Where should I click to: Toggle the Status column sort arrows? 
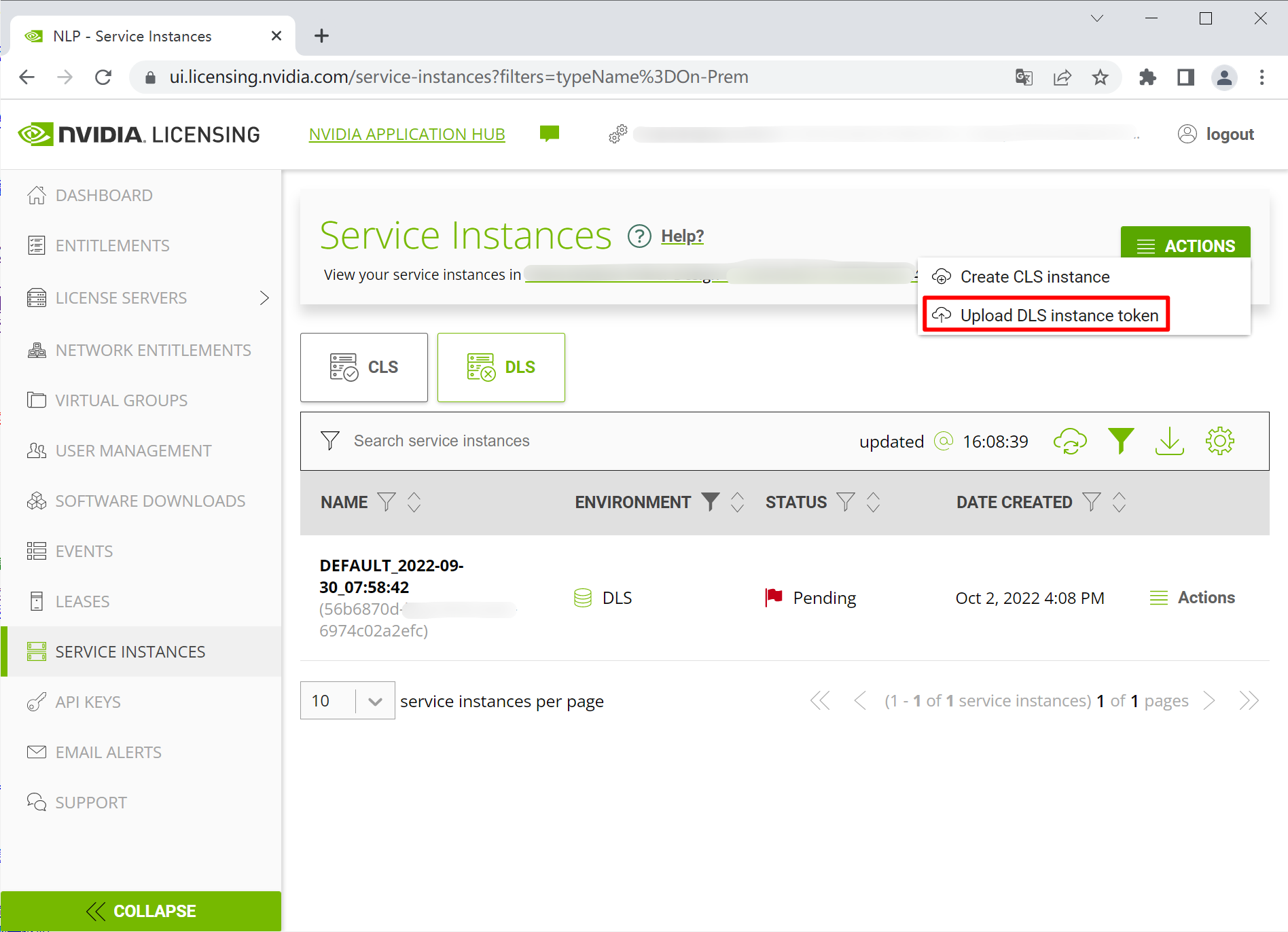[x=873, y=503]
